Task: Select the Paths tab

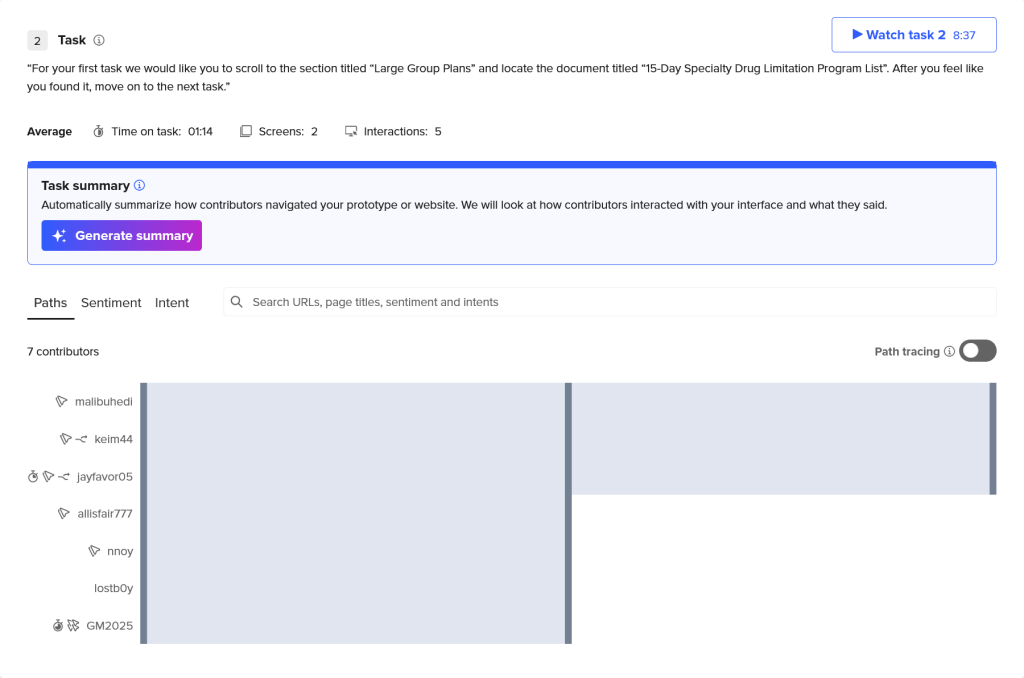Action: 50,303
